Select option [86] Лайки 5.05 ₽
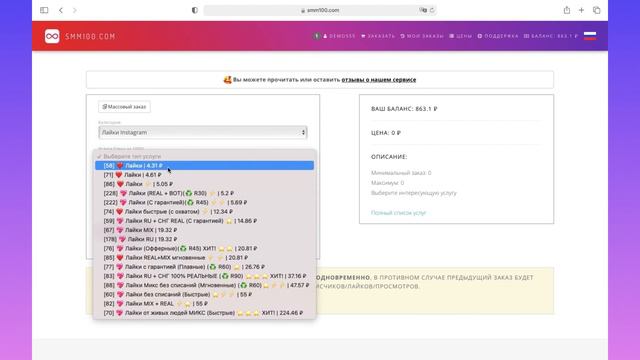 point(204,184)
